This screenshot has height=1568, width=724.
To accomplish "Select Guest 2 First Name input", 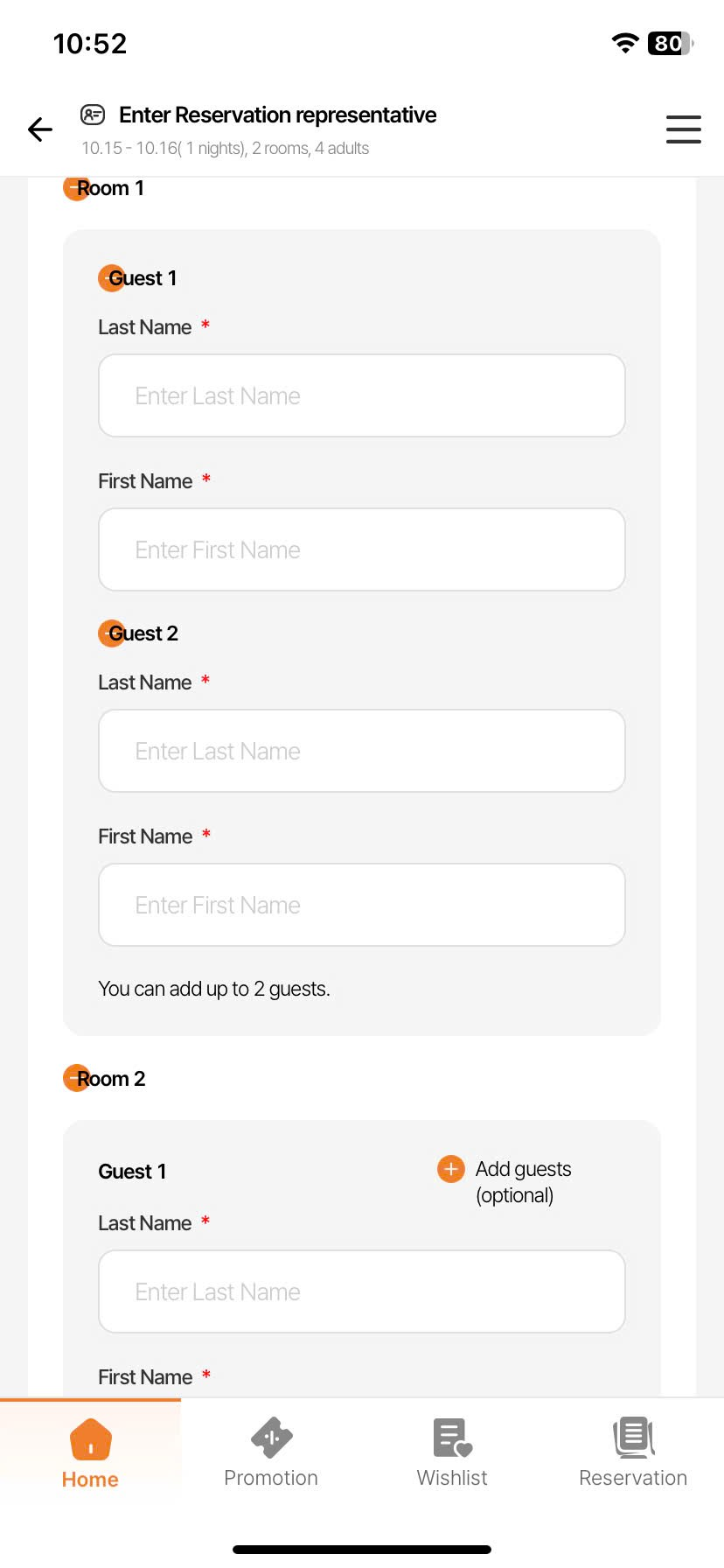I will (x=362, y=905).
